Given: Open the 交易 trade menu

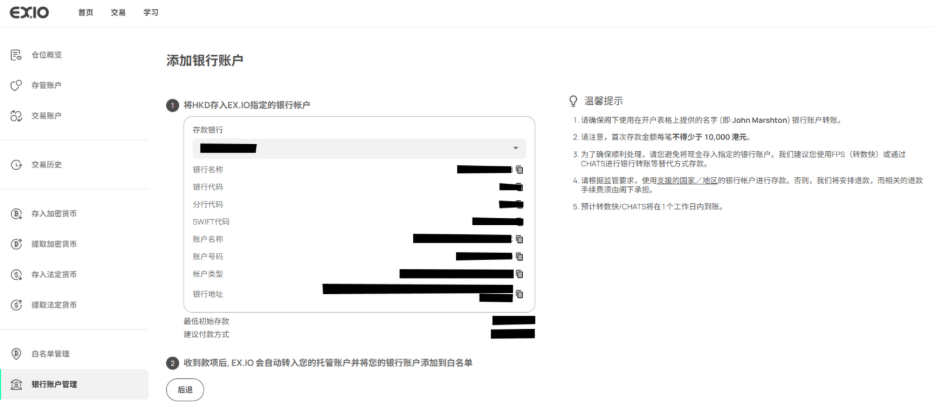Looking at the screenshot, I should (x=118, y=13).
